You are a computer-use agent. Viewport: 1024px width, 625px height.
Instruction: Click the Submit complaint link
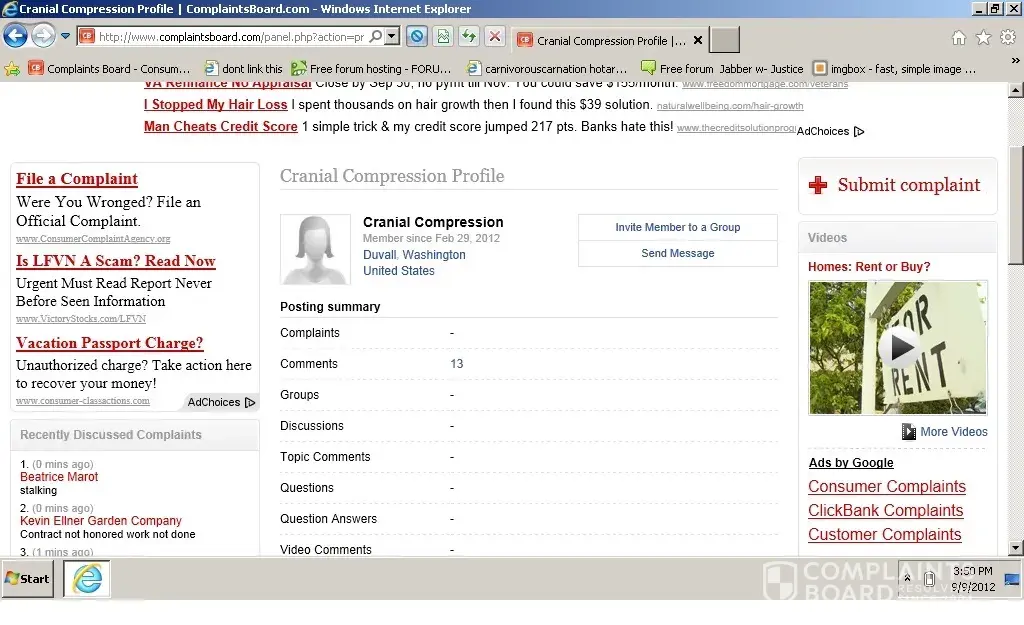tap(908, 185)
